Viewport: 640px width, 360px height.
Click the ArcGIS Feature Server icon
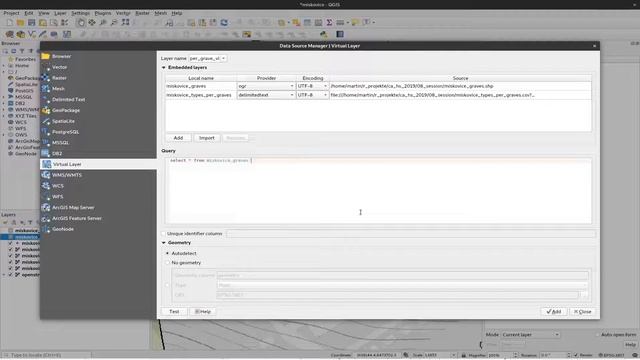46,218
